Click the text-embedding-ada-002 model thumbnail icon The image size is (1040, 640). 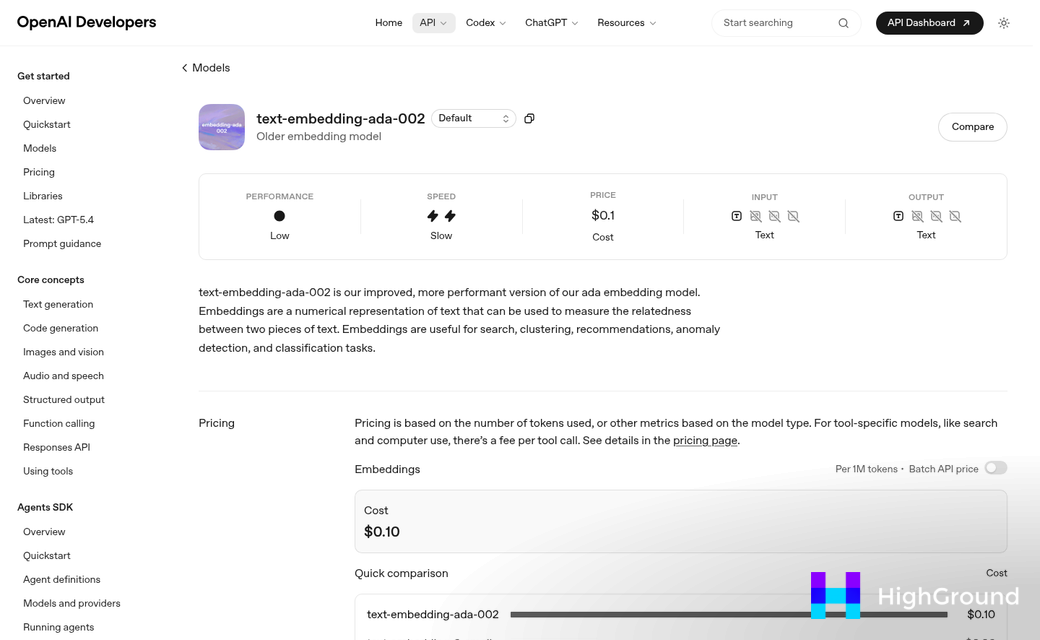[221, 127]
